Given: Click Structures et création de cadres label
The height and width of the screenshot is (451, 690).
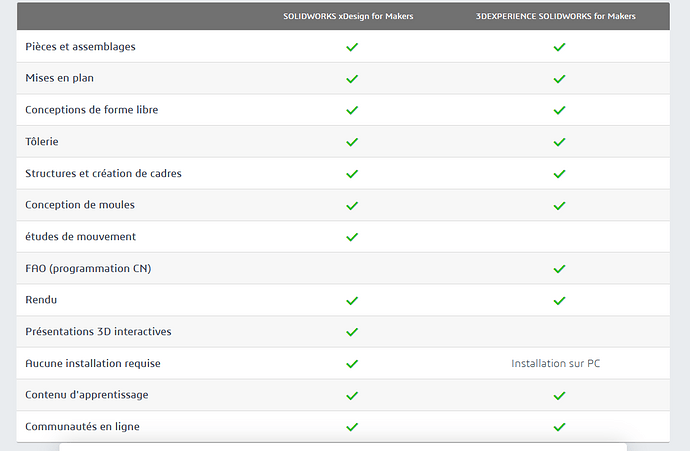Looking at the screenshot, I should (103, 173).
